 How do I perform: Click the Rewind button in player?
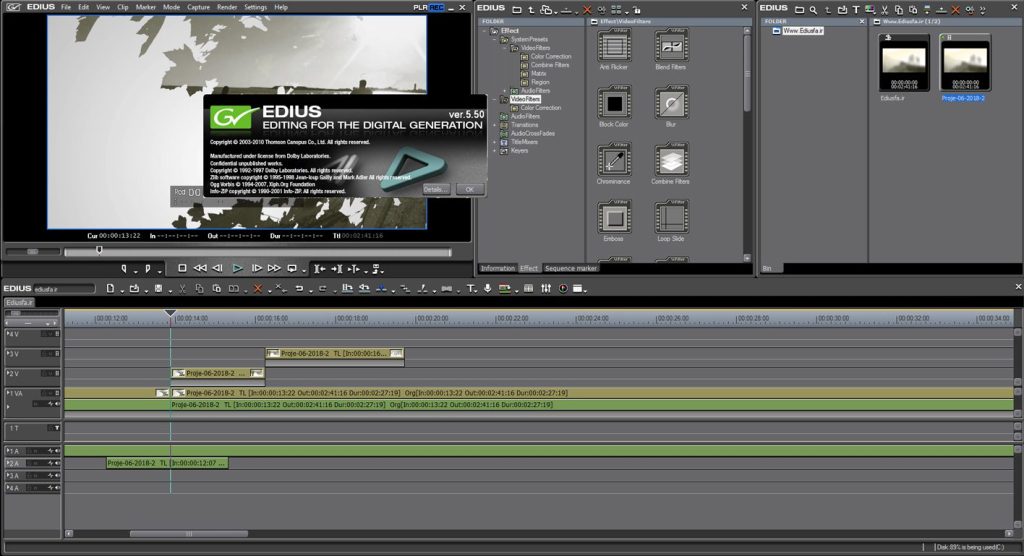200,268
